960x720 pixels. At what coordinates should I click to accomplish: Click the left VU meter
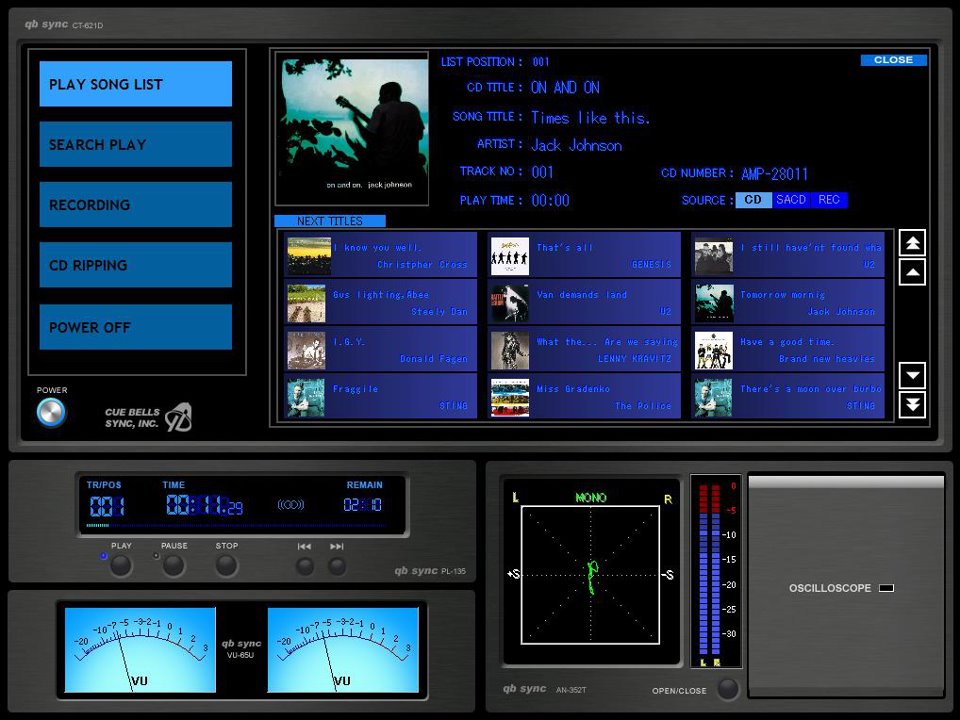coord(140,650)
